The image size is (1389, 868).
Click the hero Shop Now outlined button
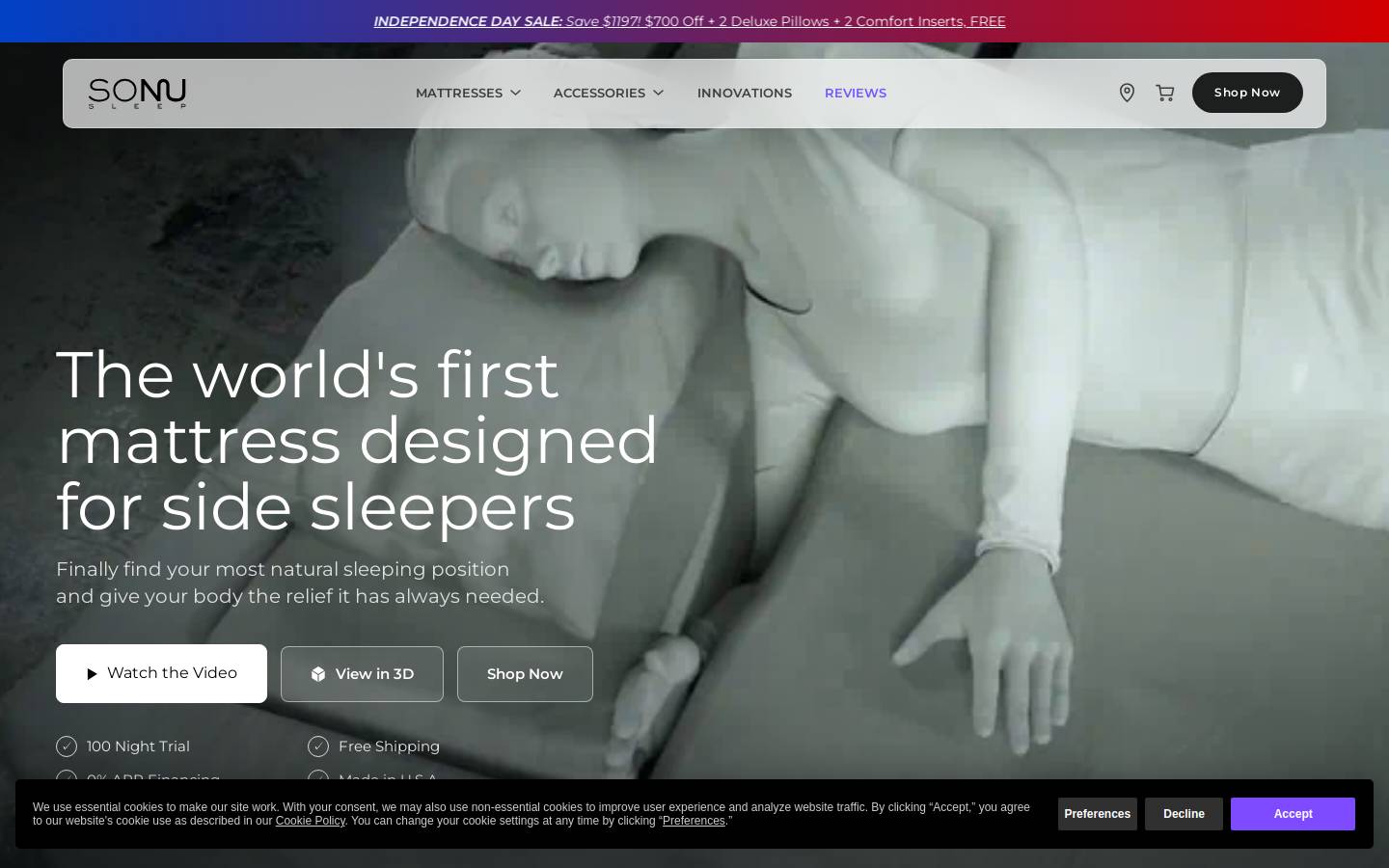(x=525, y=674)
